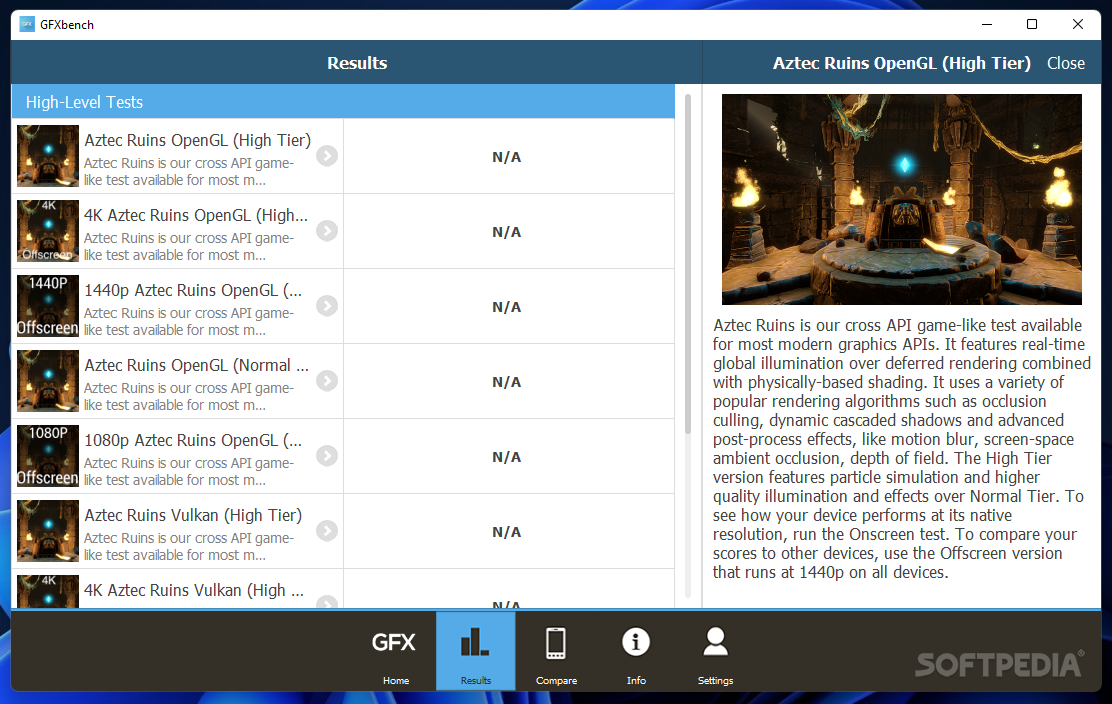Click the arrow for 1440p Aztec Ruins OpenGL
The image size is (1112, 704).
[327, 306]
